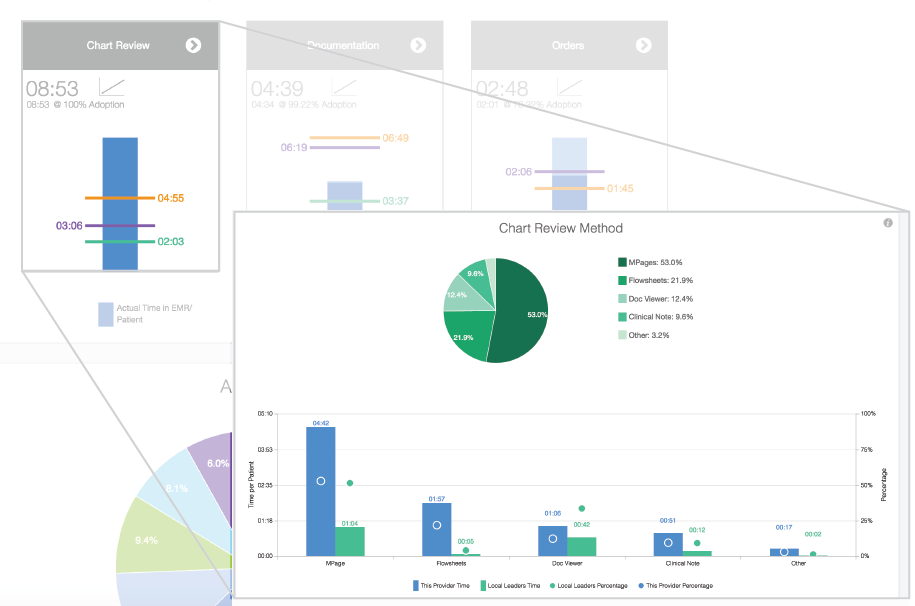Select the Chart Review card header
Image resolution: width=915 pixels, height=606 pixels.
tap(120, 46)
